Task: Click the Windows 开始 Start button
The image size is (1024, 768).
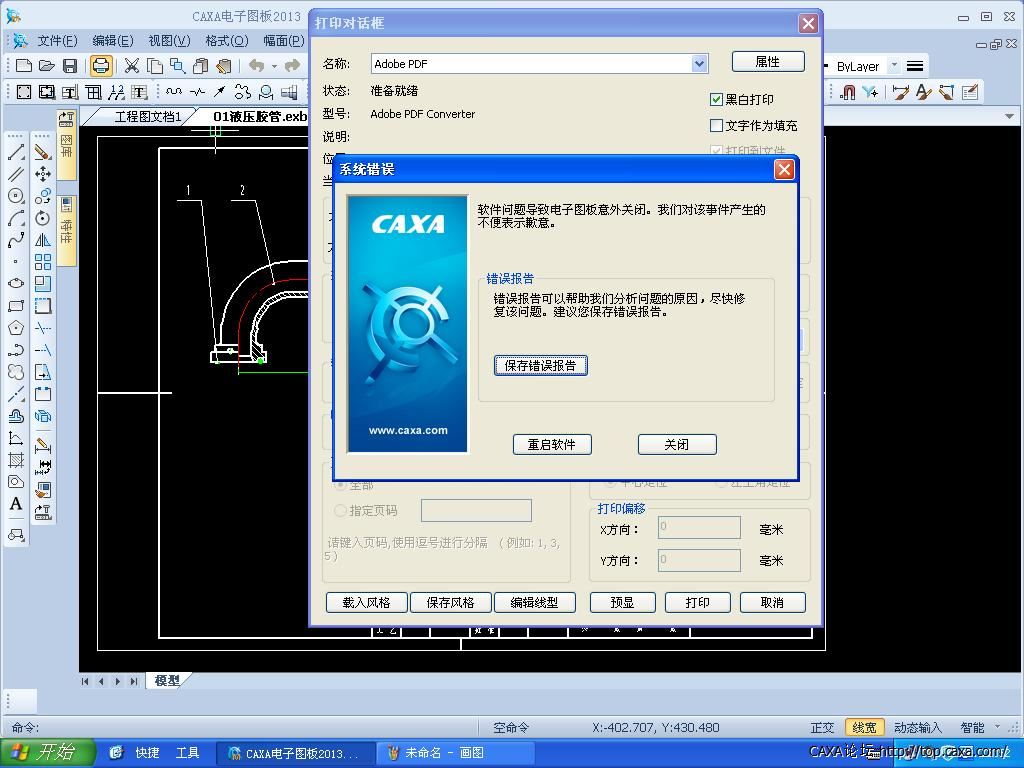Action: click(x=46, y=753)
